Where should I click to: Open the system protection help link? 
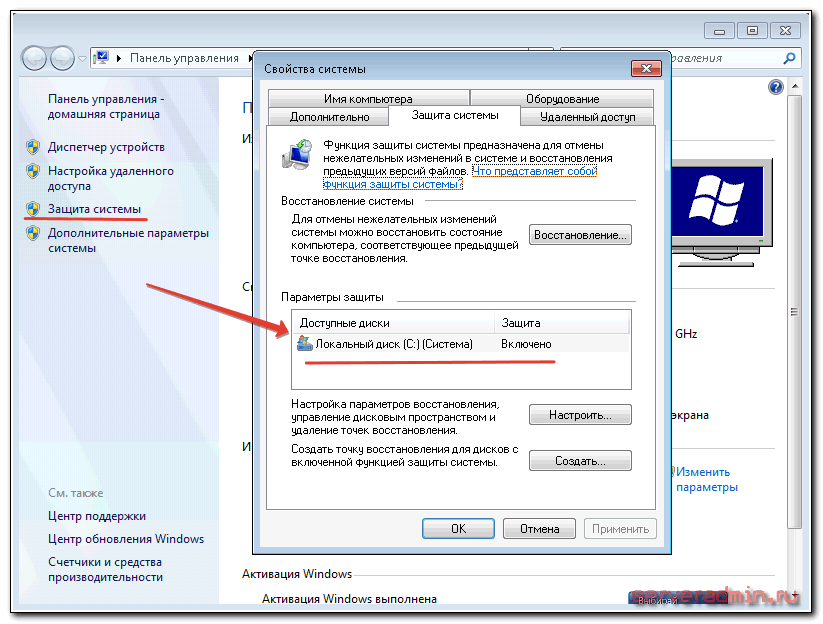tap(534, 172)
